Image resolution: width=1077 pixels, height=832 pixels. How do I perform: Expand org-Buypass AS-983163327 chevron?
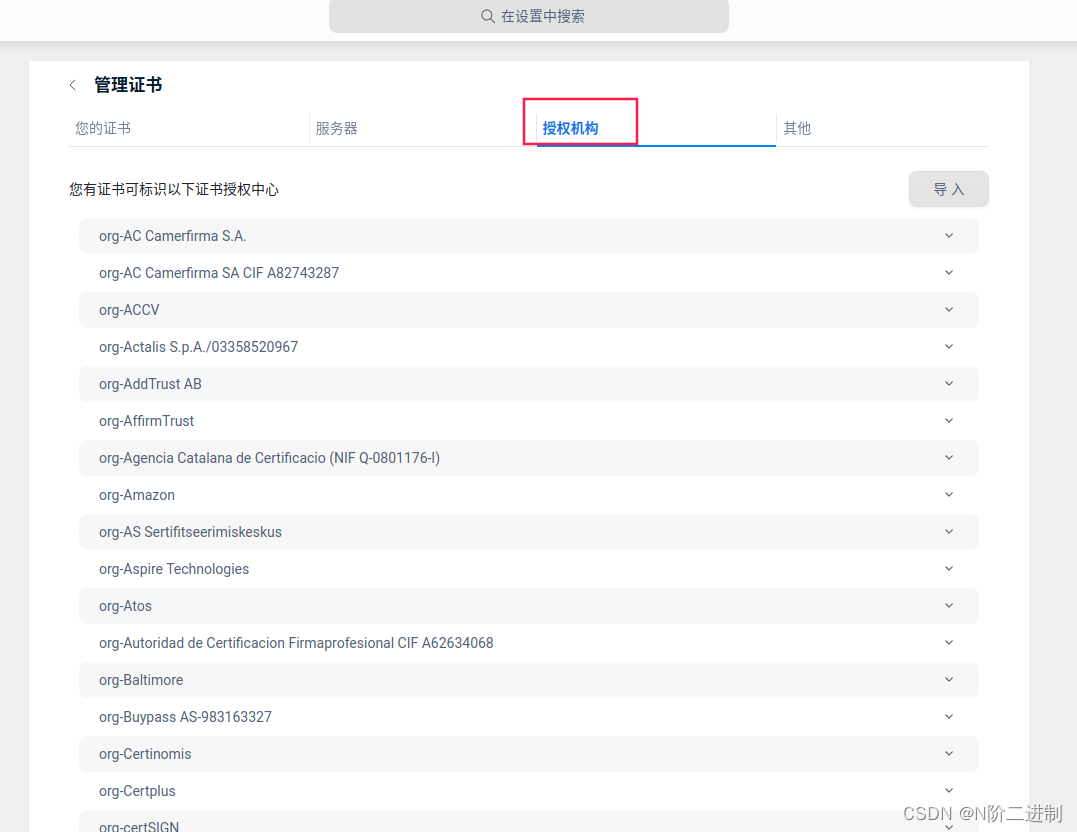point(949,717)
